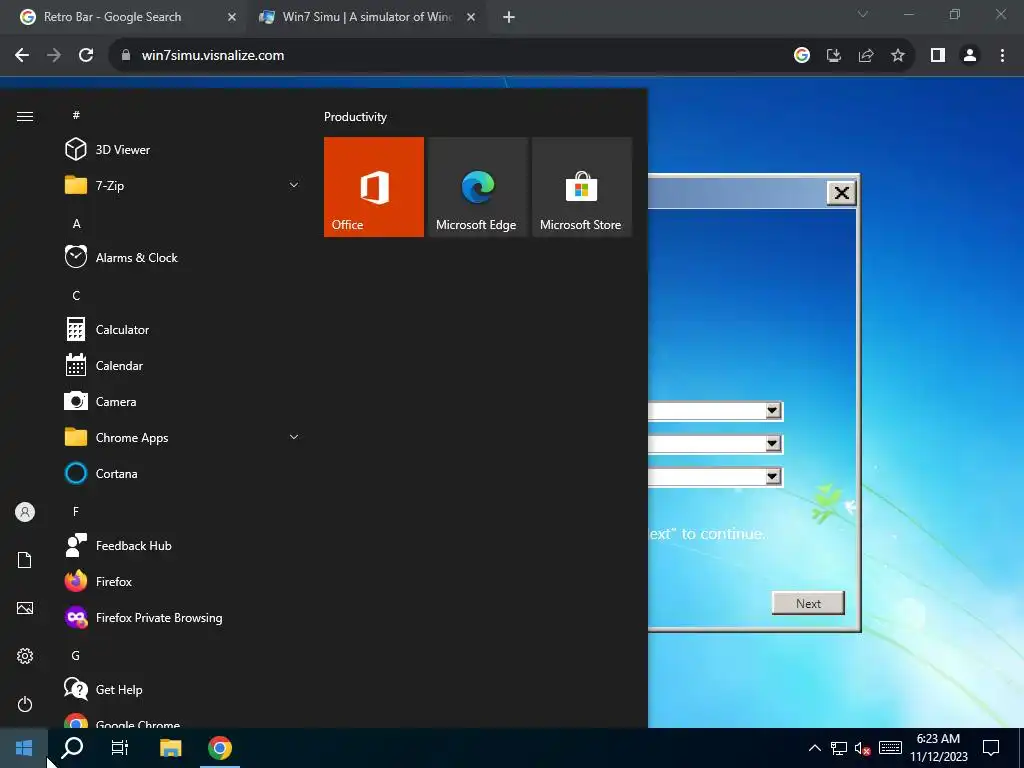This screenshot has height=768, width=1024.
Task: Click the Productivity group title
Action: (355, 117)
